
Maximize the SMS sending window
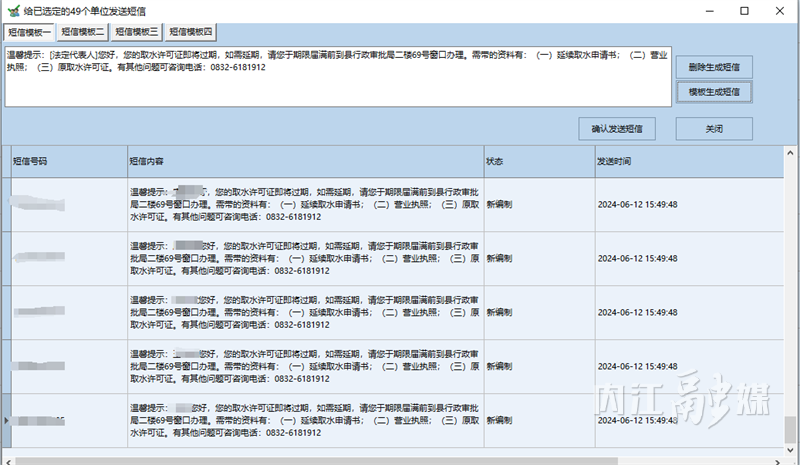point(743,10)
